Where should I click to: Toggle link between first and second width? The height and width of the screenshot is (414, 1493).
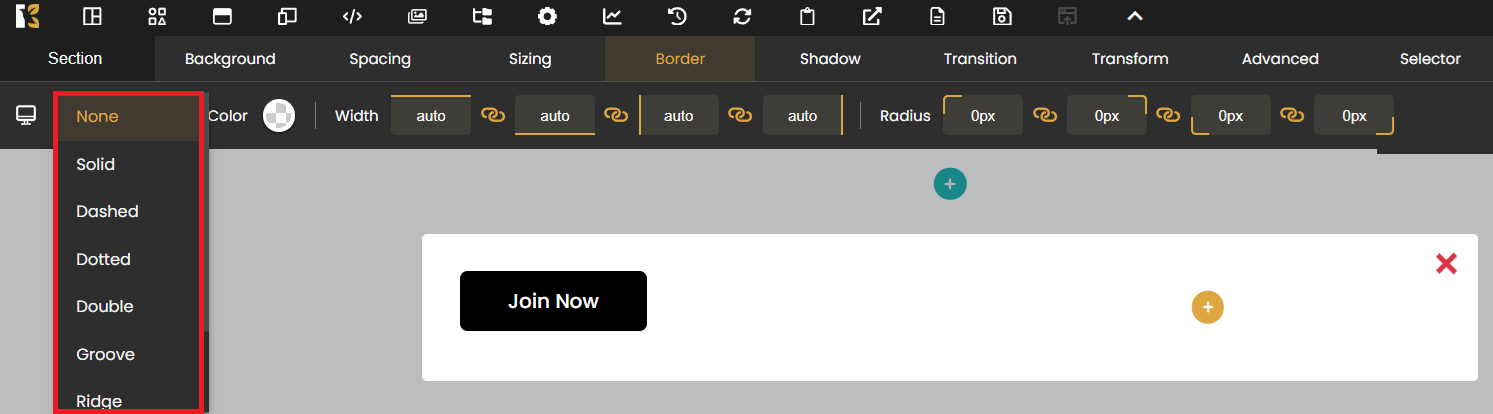pyautogui.click(x=493, y=116)
